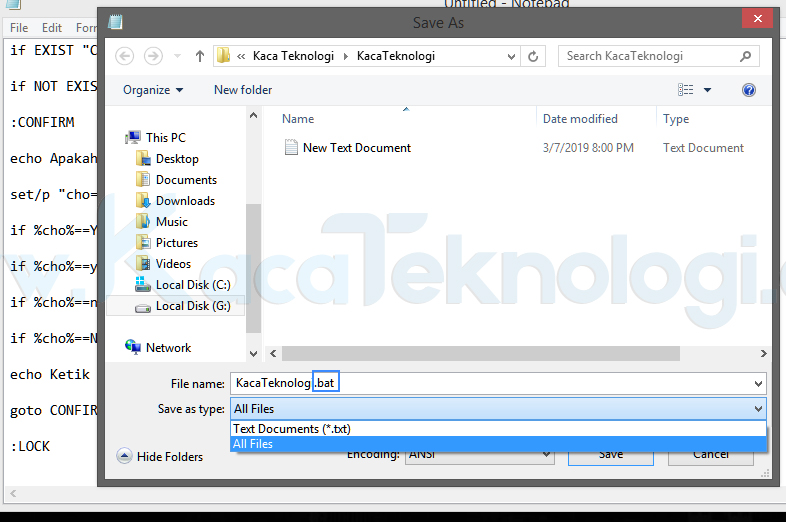Click the file list scroll right arrow

pos(763,354)
